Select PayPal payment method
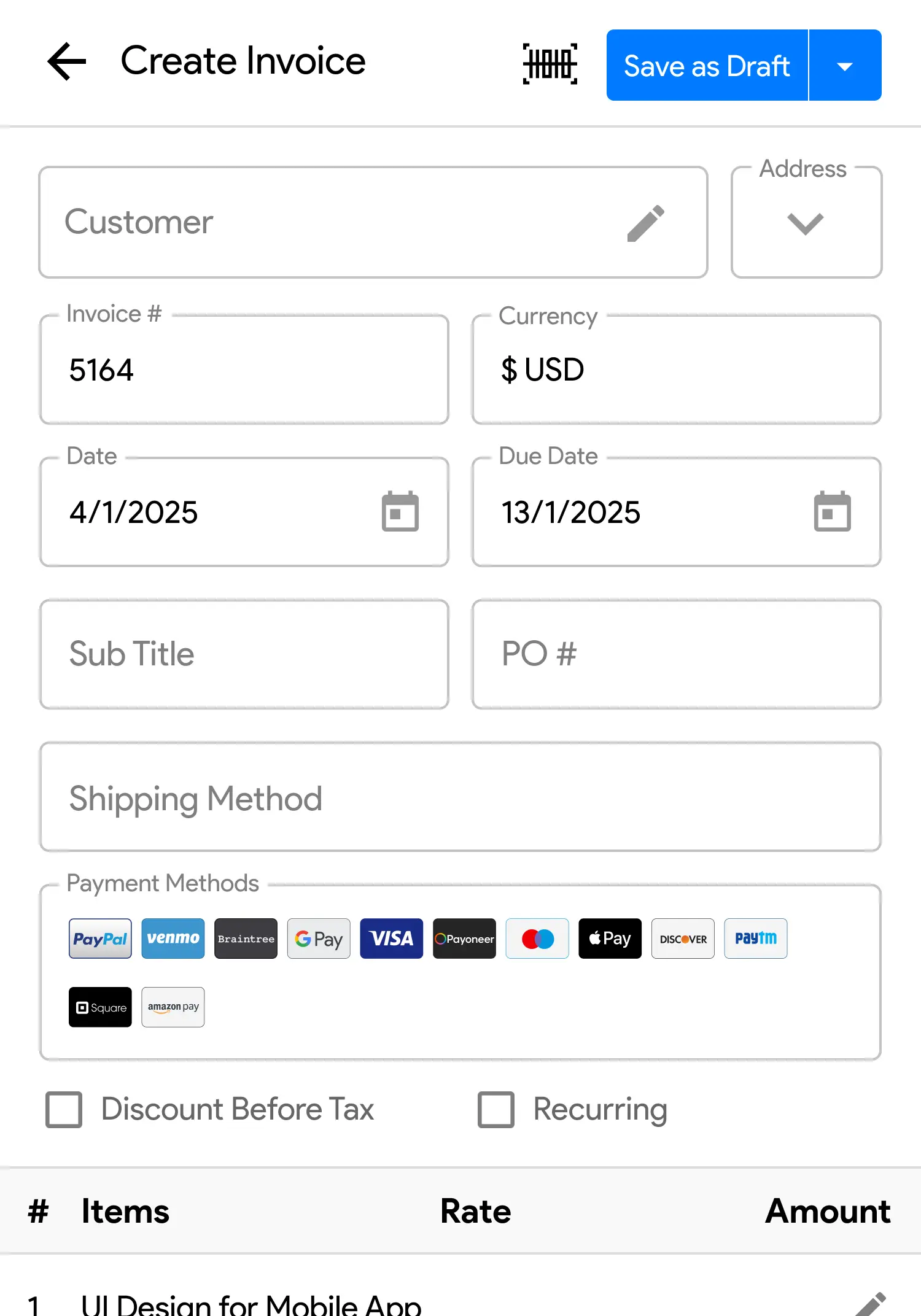Screen dimensions: 921x1316 click(x=100, y=939)
